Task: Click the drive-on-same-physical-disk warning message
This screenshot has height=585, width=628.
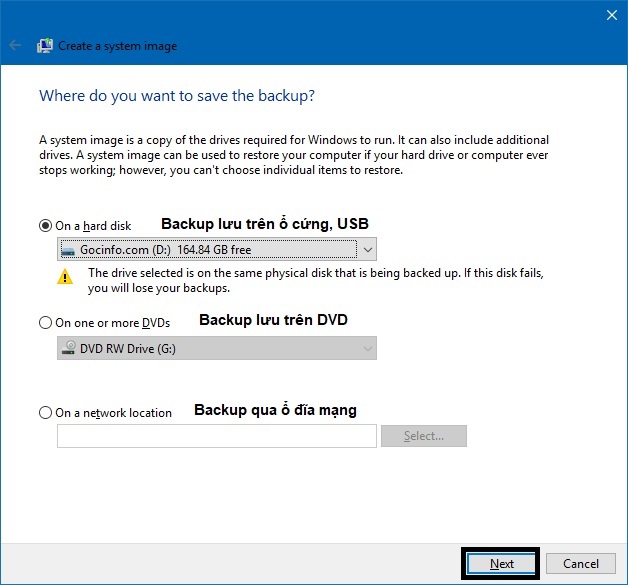Action: click(x=315, y=280)
